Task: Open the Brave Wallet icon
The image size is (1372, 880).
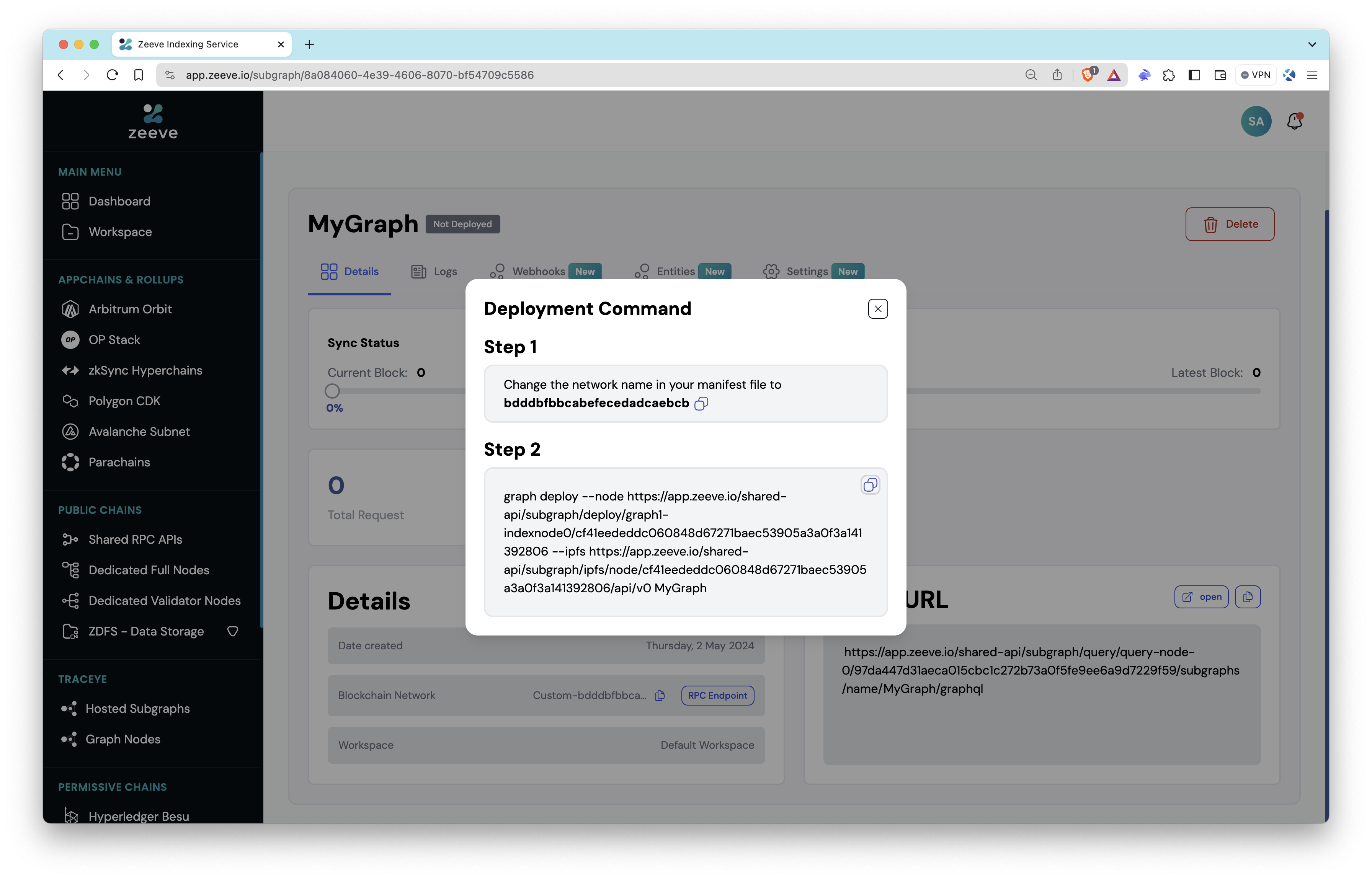Action: coord(1220,75)
